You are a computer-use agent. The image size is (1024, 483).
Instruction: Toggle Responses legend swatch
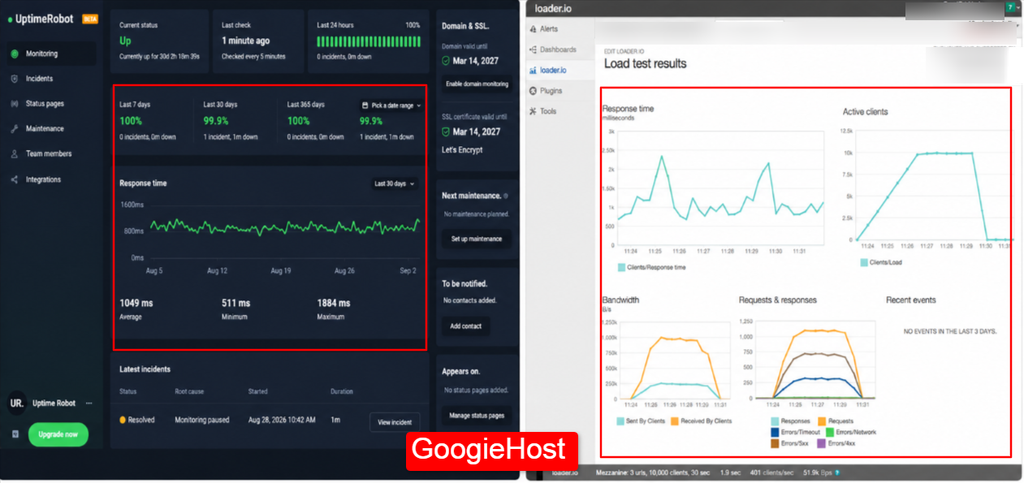[775, 422]
